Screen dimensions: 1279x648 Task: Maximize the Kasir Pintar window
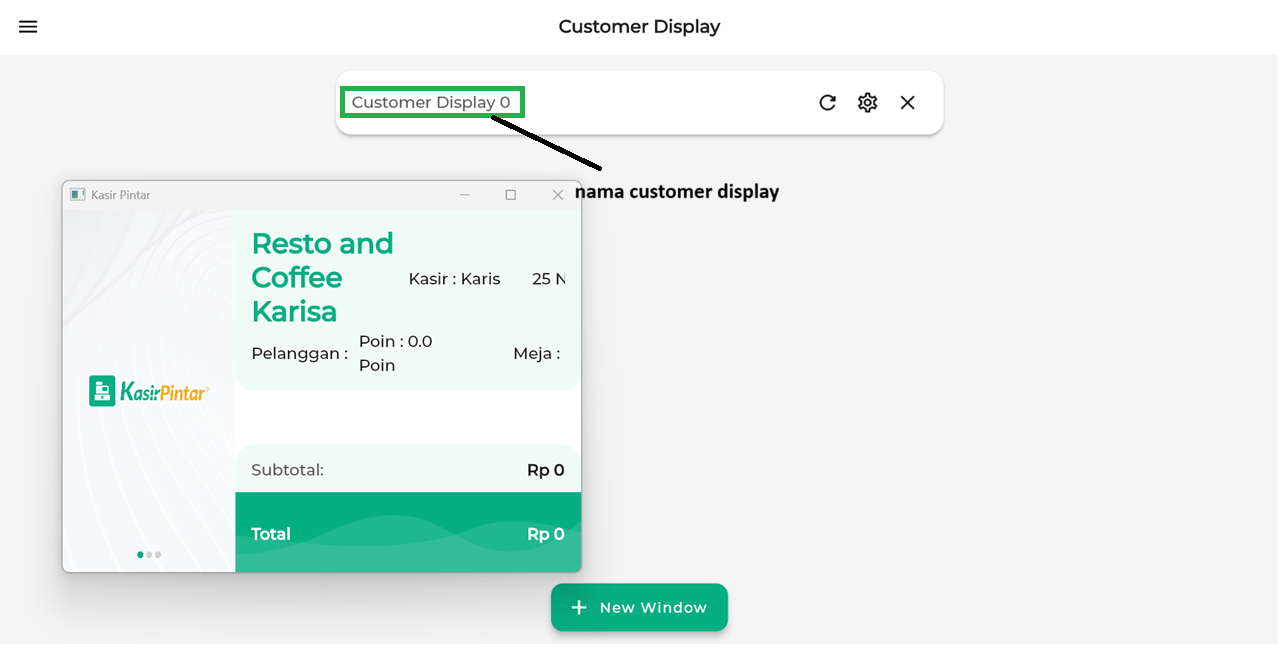tap(511, 195)
